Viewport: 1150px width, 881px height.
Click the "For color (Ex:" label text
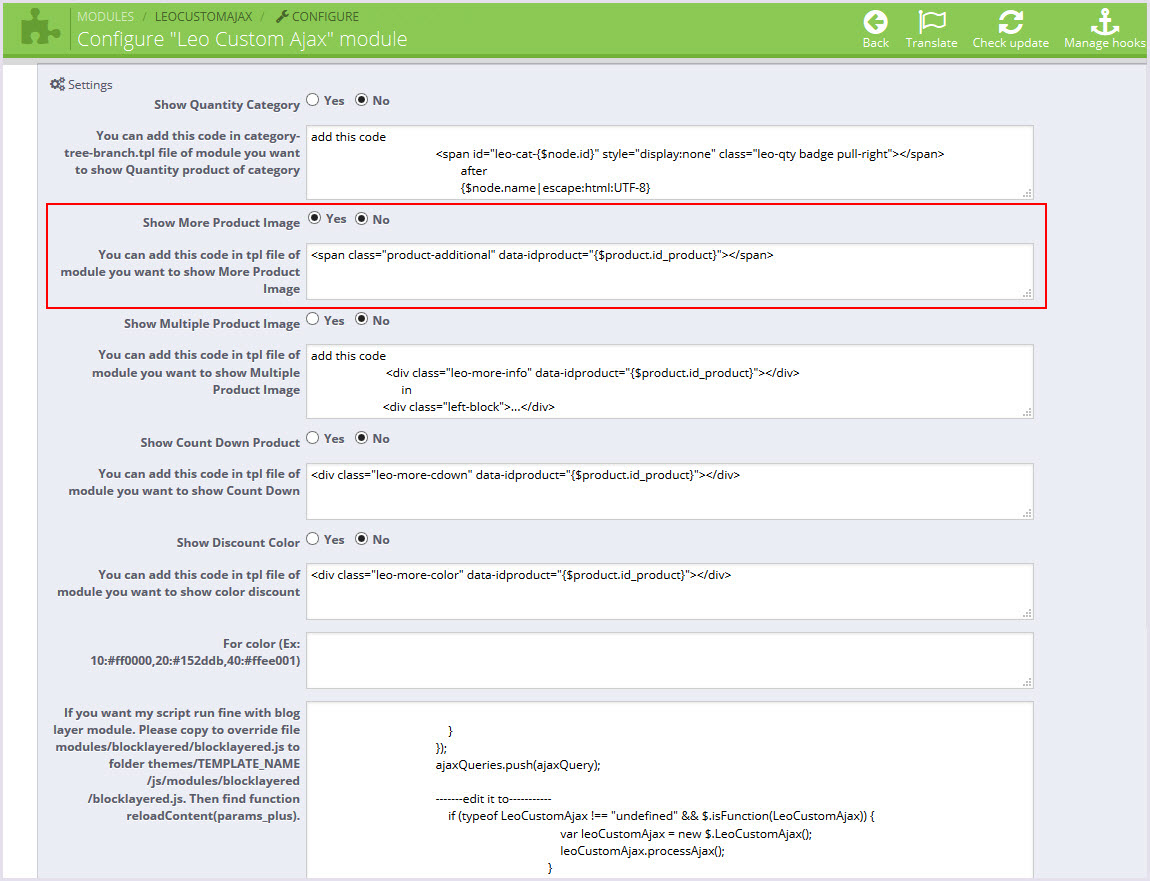click(261, 643)
